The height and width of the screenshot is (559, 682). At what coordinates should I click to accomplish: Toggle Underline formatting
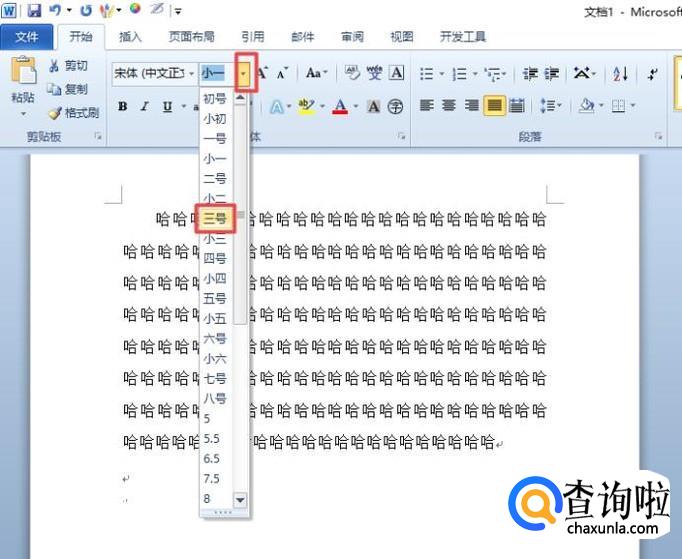pyautogui.click(x=167, y=107)
